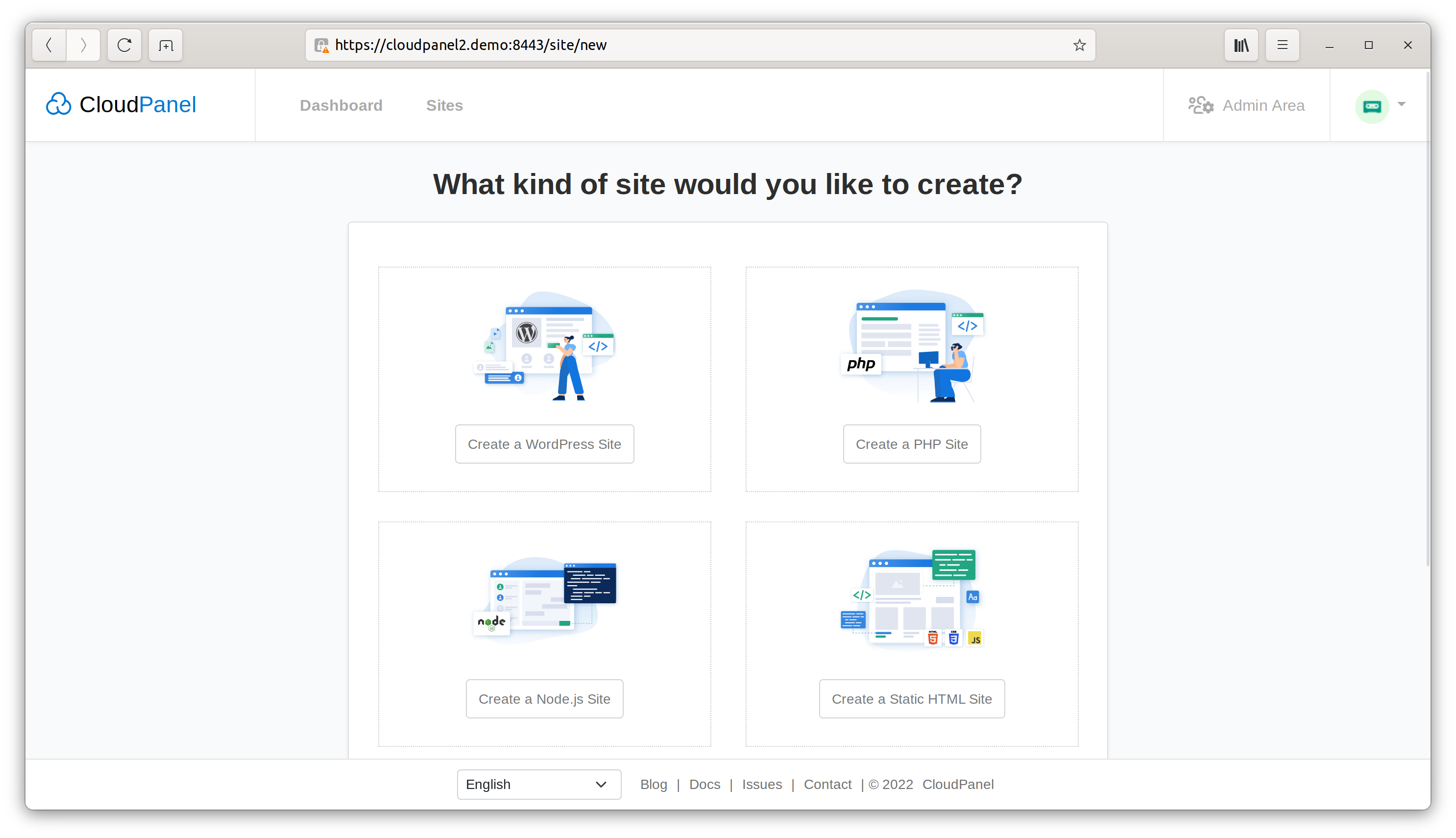Open the browser library icon
1456x838 pixels.
pyautogui.click(x=1241, y=45)
